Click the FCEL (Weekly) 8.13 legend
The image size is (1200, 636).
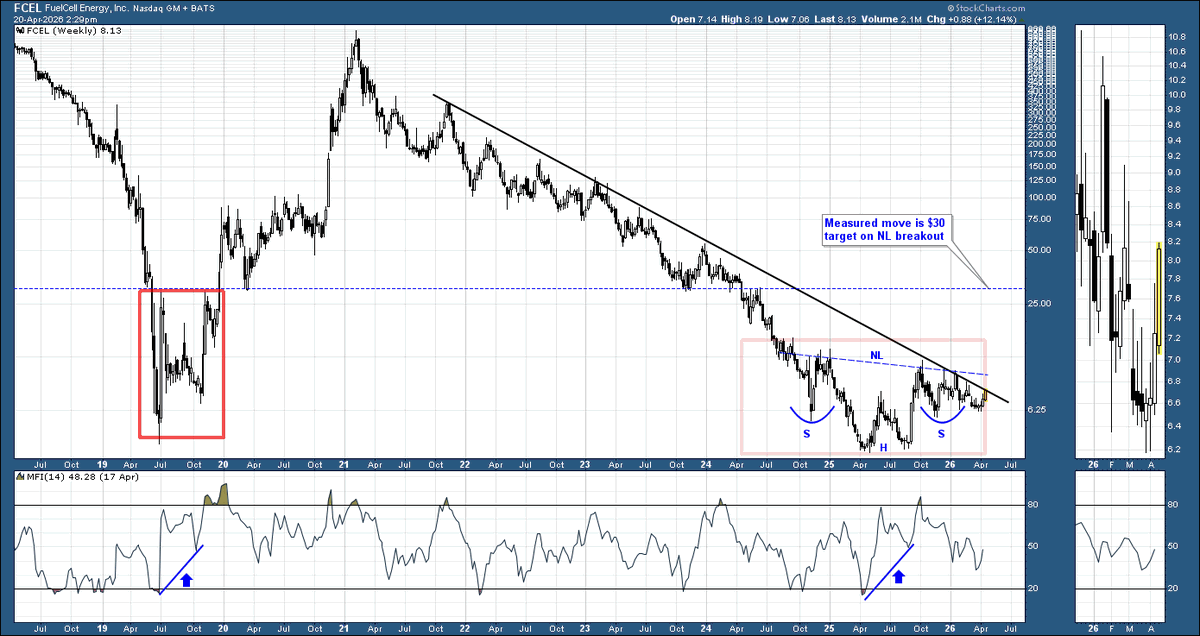coord(75,32)
